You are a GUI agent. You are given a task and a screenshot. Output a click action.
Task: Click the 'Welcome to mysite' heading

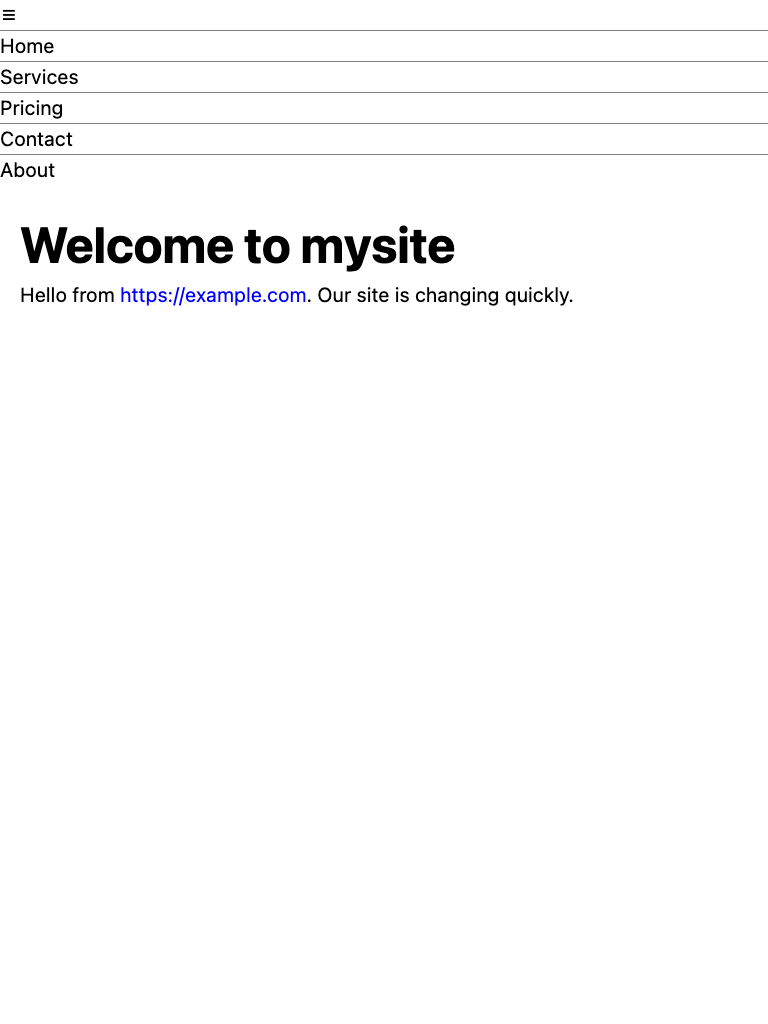(x=238, y=246)
